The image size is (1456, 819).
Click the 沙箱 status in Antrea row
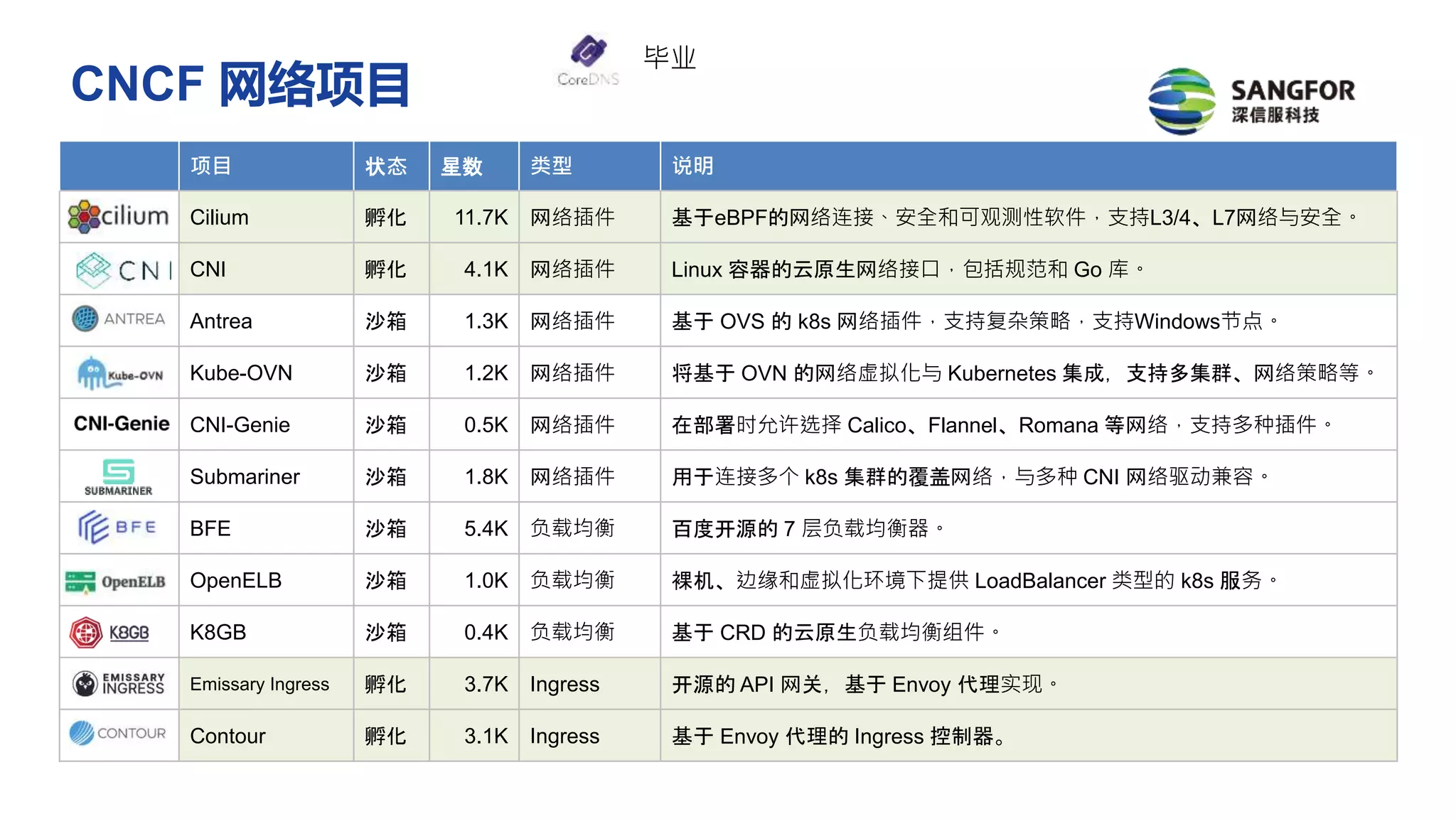386,321
